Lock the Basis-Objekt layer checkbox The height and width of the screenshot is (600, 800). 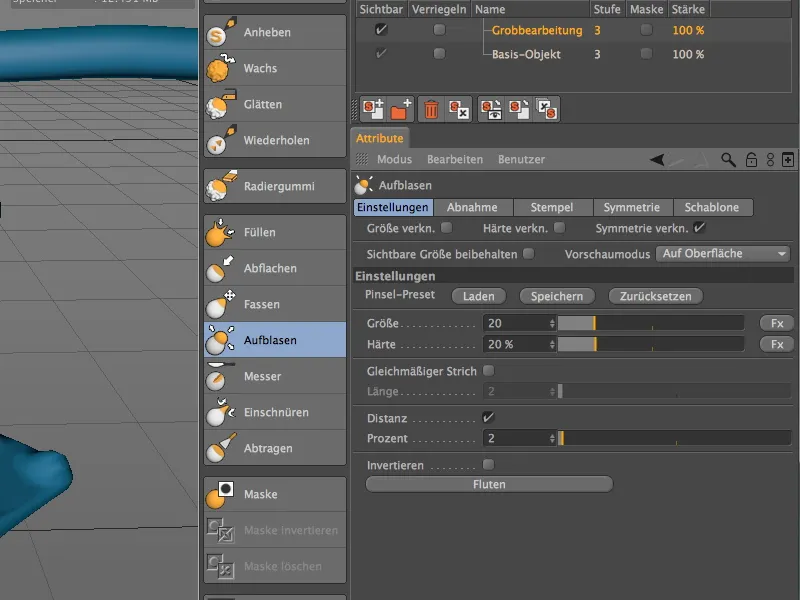[x=439, y=53]
